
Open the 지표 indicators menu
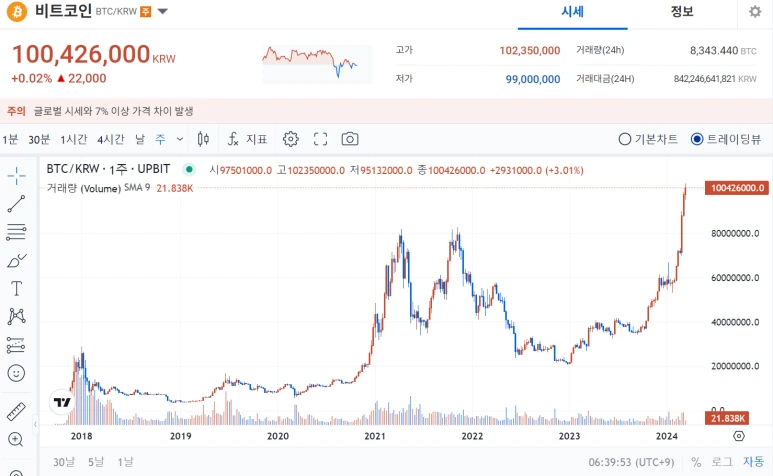click(x=247, y=139)
